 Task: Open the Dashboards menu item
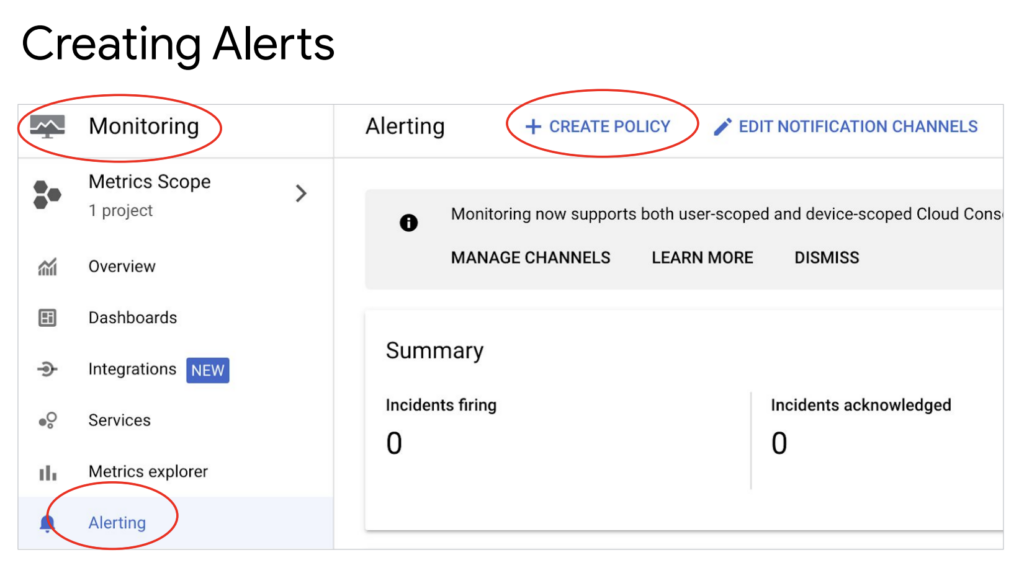(x=133, y=318)
